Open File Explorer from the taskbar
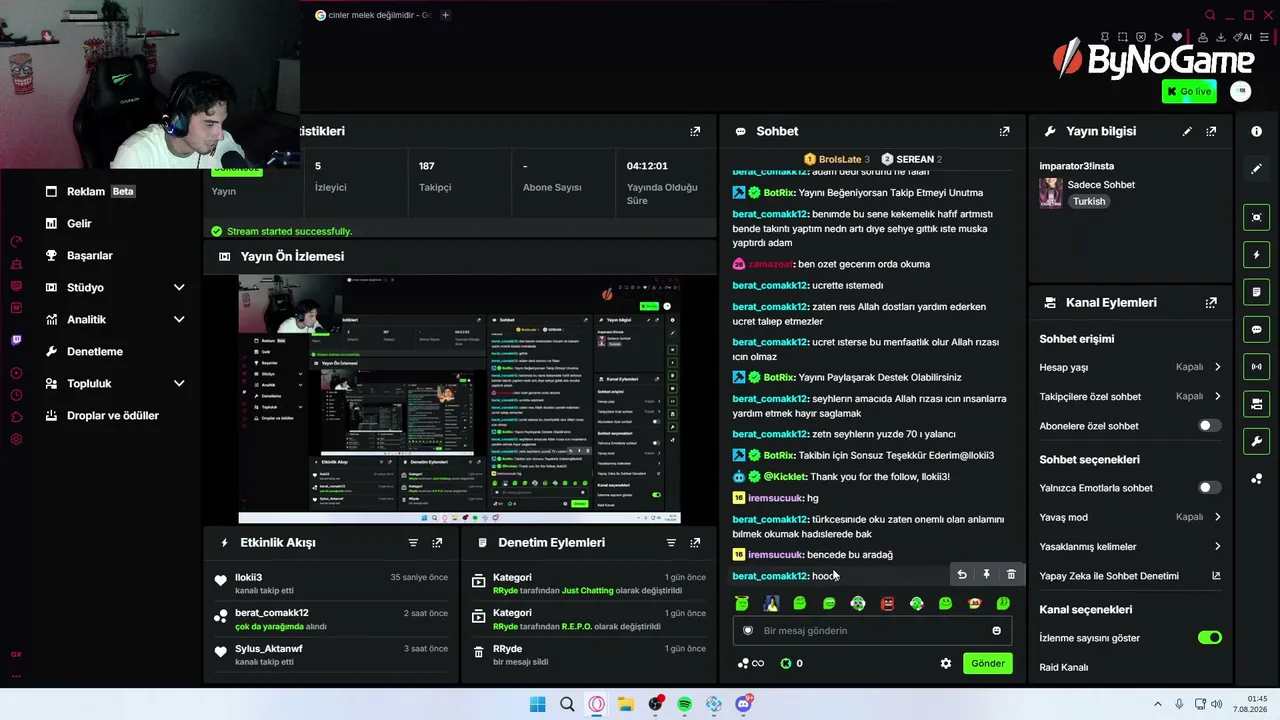 [x=625, y=704]
